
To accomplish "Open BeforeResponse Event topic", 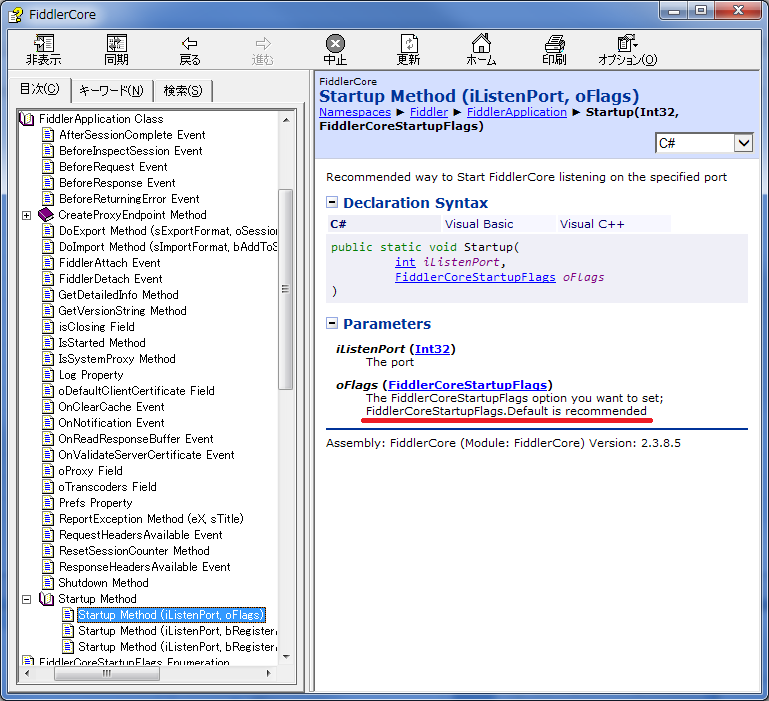I will 117,182.
